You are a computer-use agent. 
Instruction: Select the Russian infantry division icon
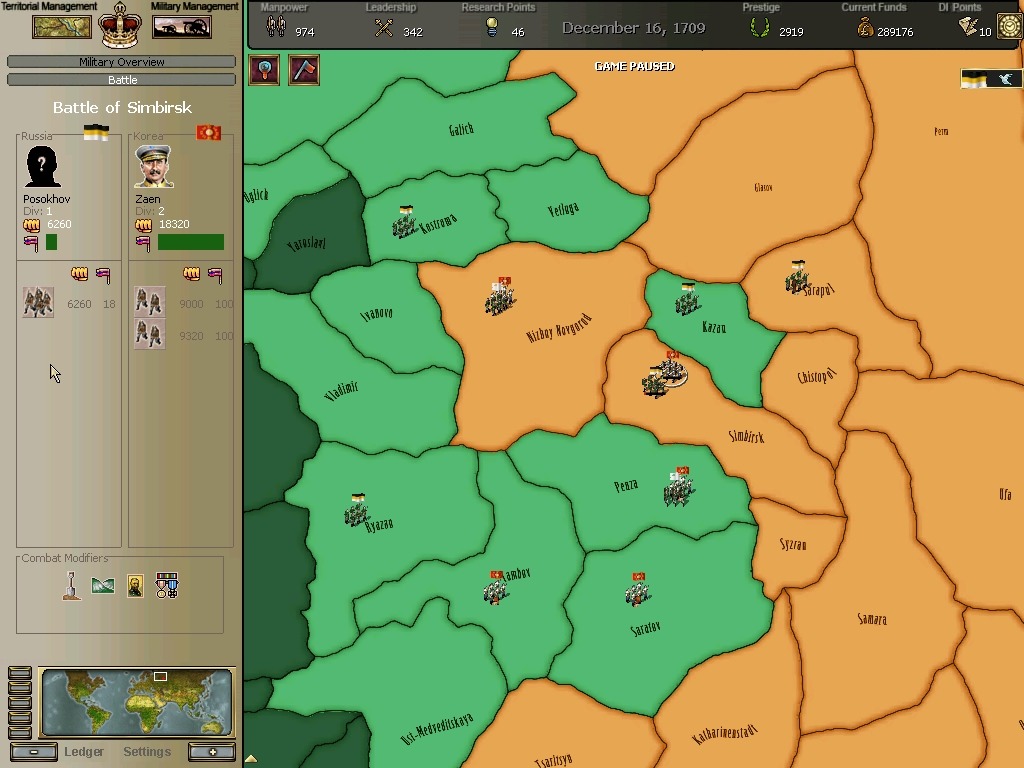point(39,302)
